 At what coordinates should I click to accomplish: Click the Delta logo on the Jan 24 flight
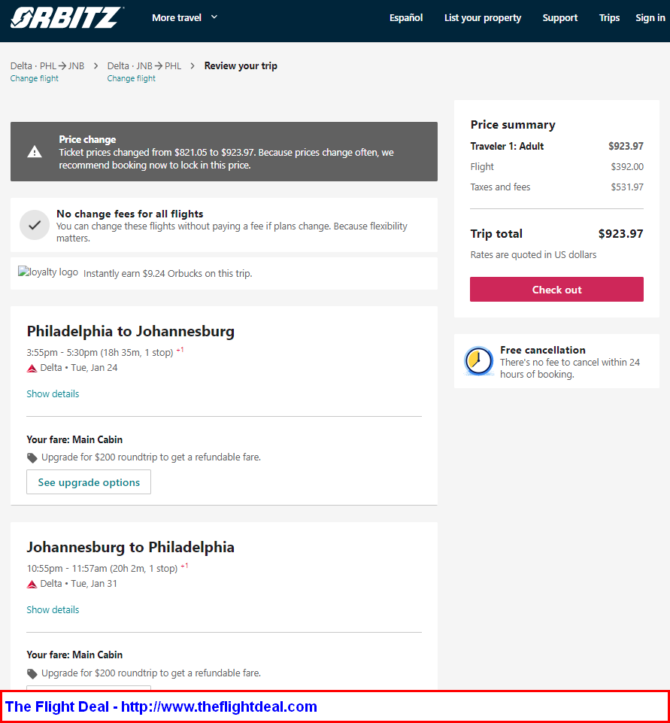click(x=32, y=368)
